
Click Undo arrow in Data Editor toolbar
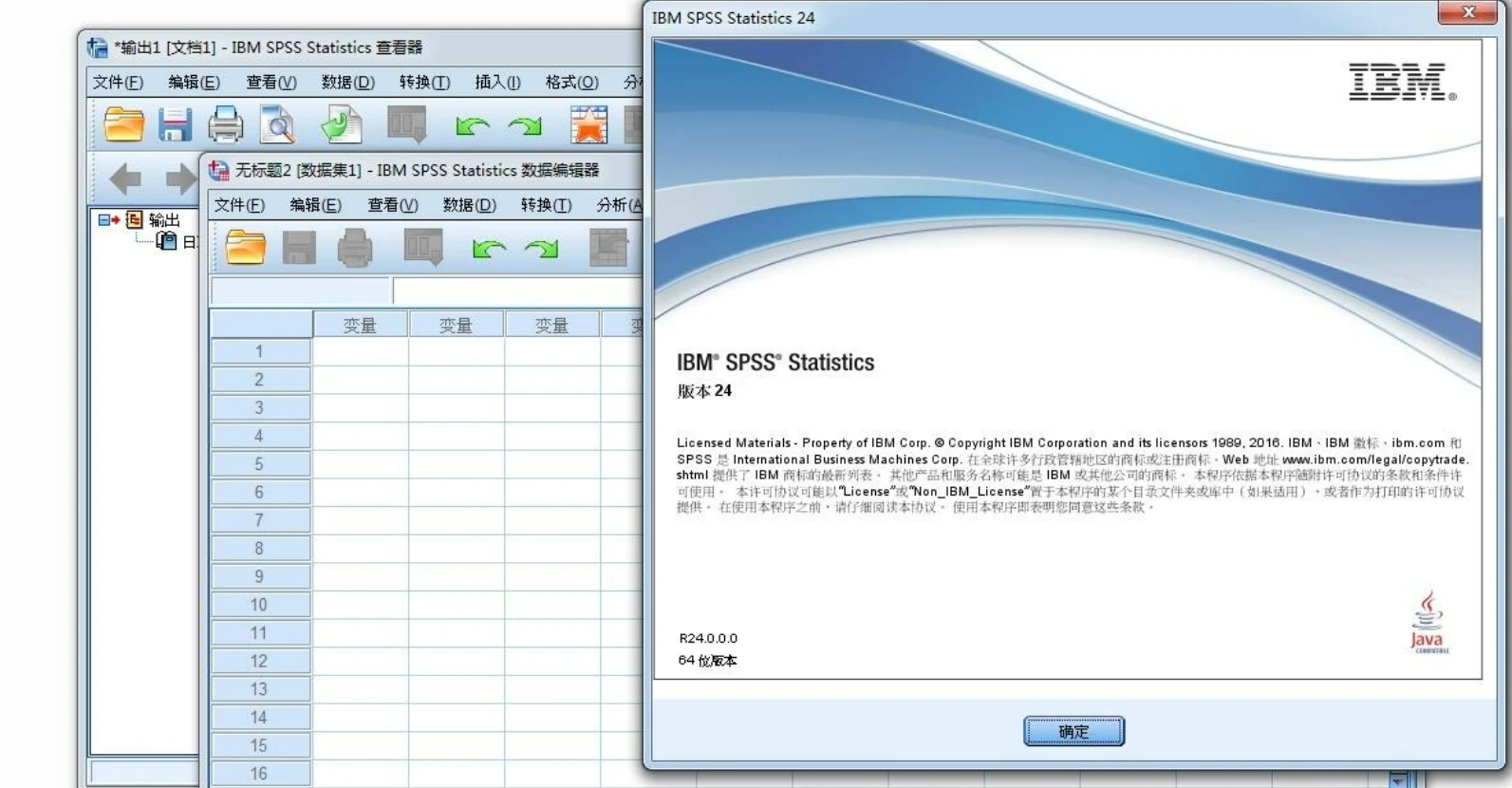[489, 249]
